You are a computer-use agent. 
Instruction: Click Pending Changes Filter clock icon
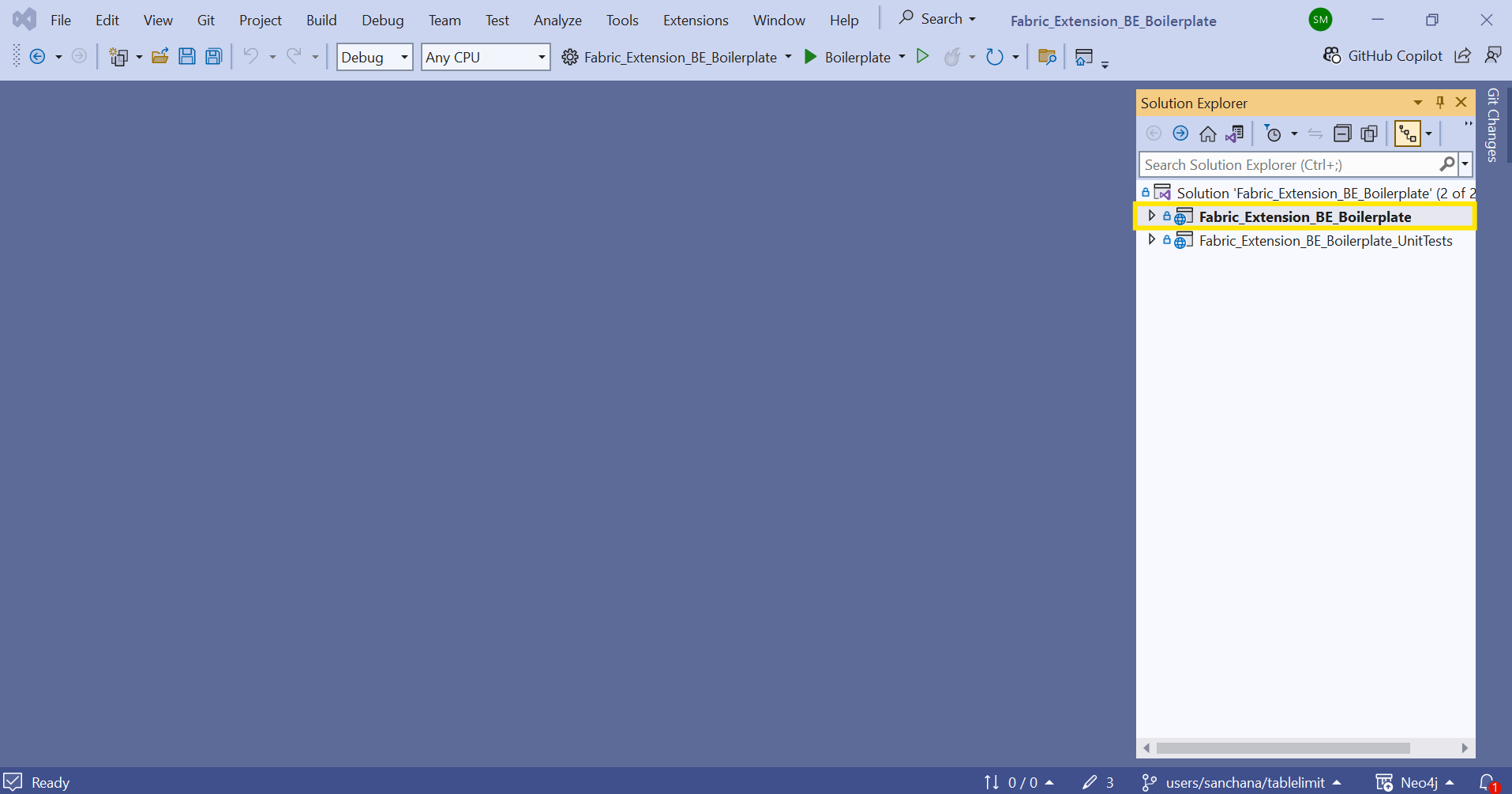coord(1273,134)
